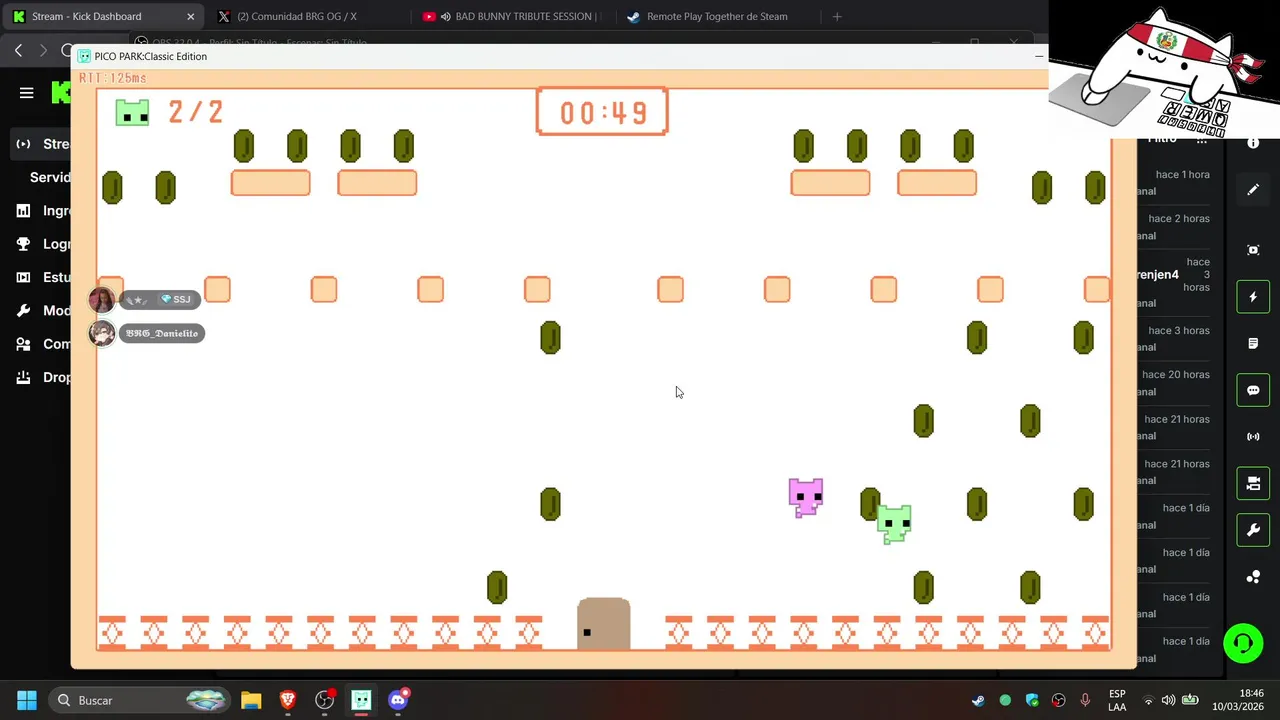Open the ESP LAA language switcher
Image resolution: width=1280 pixels, height=720 pixels.
tap(1117, 700)
